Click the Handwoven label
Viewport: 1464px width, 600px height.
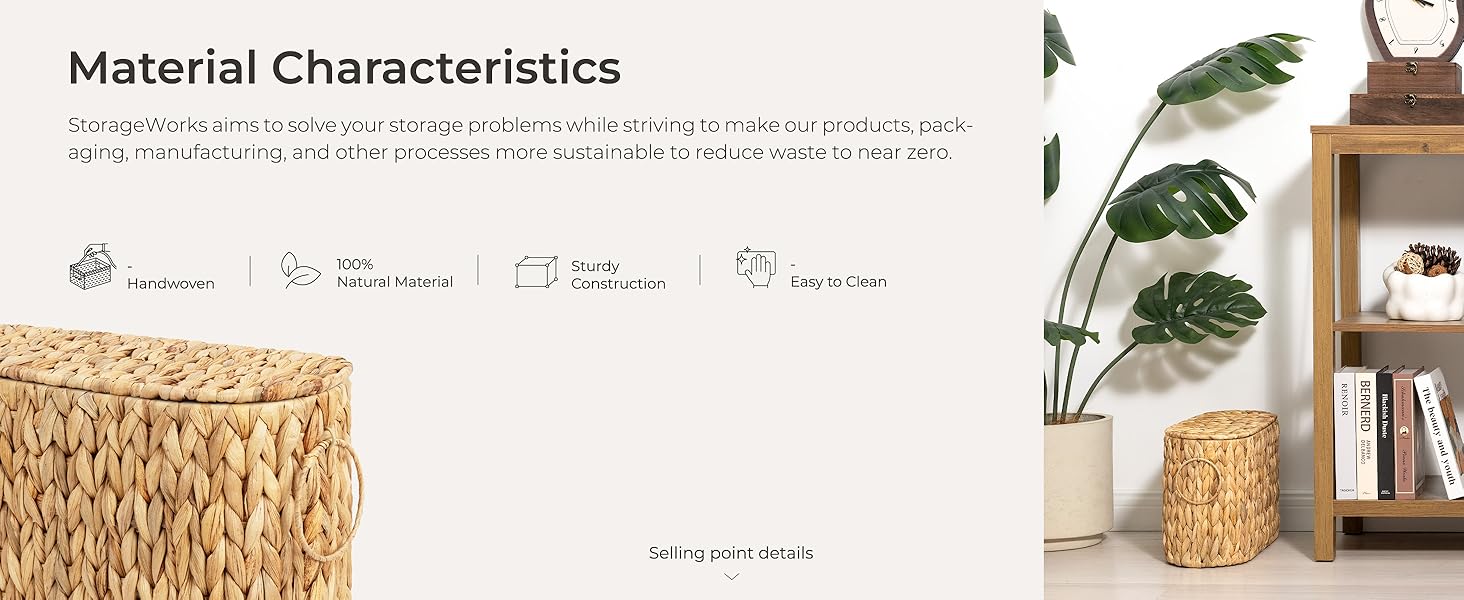pyautogui.click(x=171, y=283)
